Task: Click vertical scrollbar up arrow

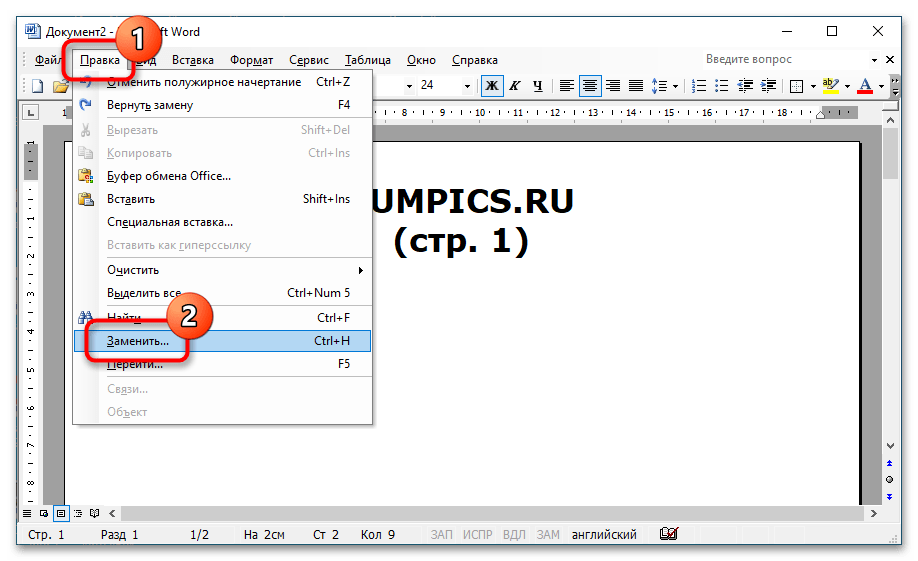Action: pos(890,120)
